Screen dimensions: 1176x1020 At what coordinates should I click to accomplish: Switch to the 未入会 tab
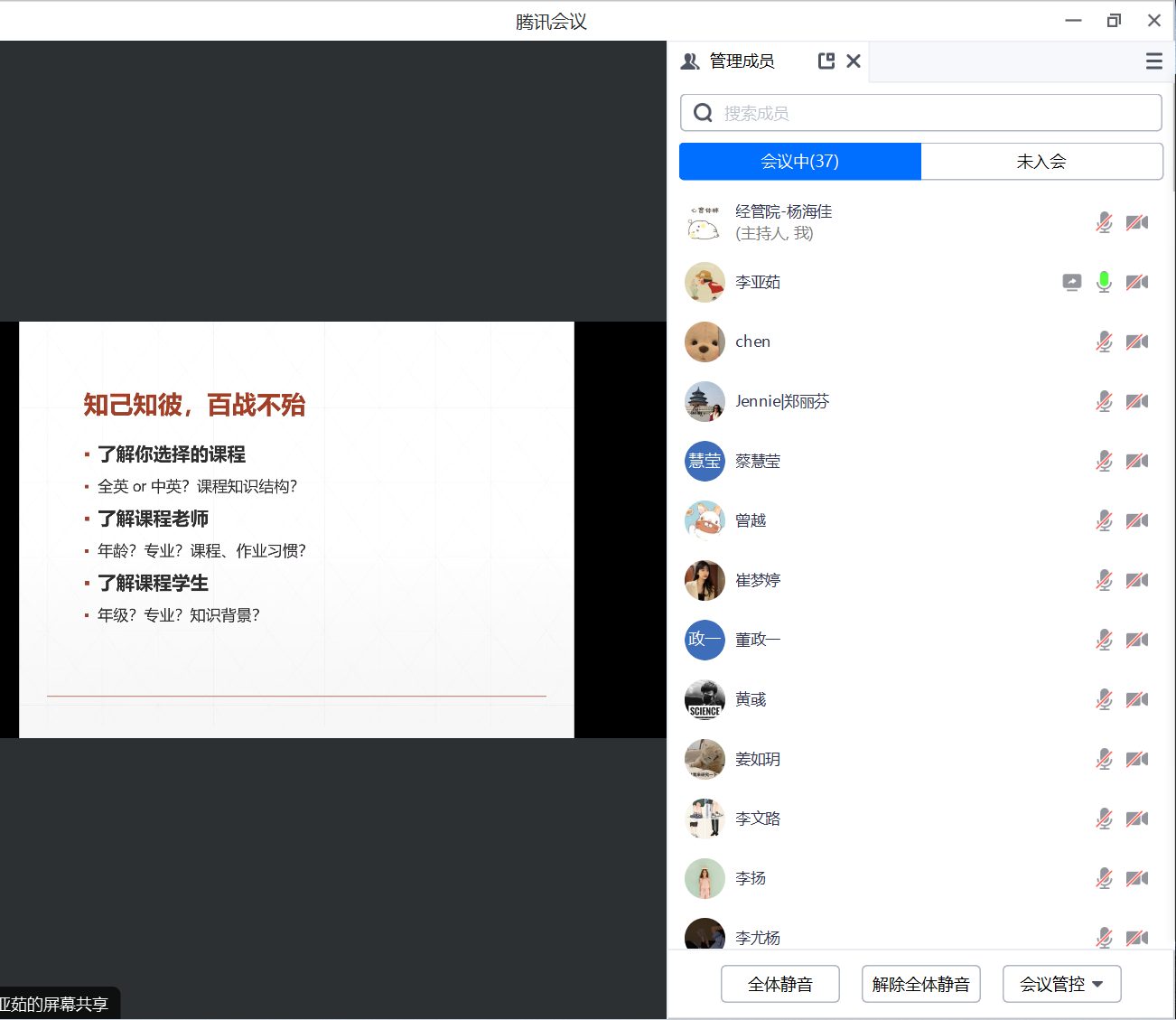1041,162
